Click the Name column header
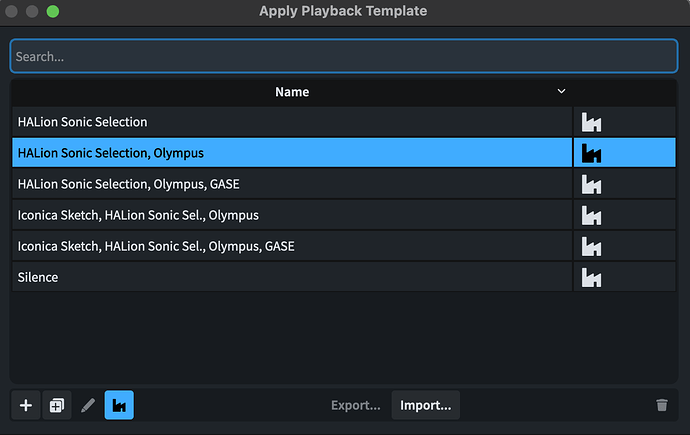 tap(292, 92)
